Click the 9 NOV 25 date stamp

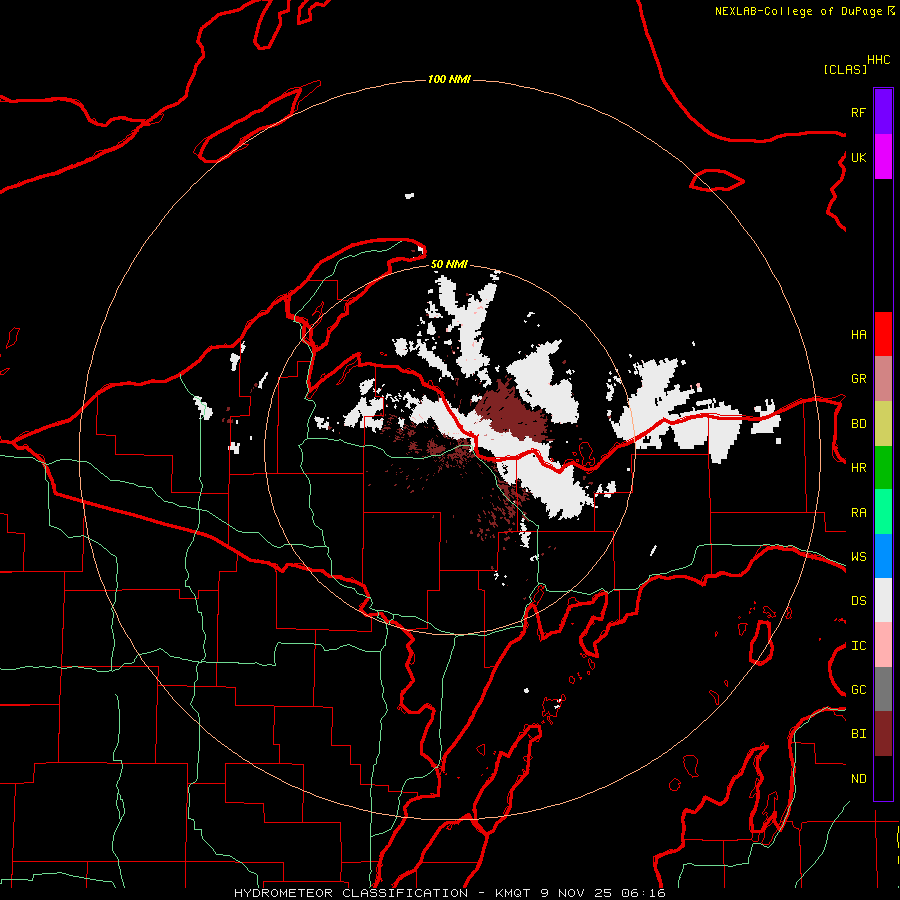coord(576,893)
